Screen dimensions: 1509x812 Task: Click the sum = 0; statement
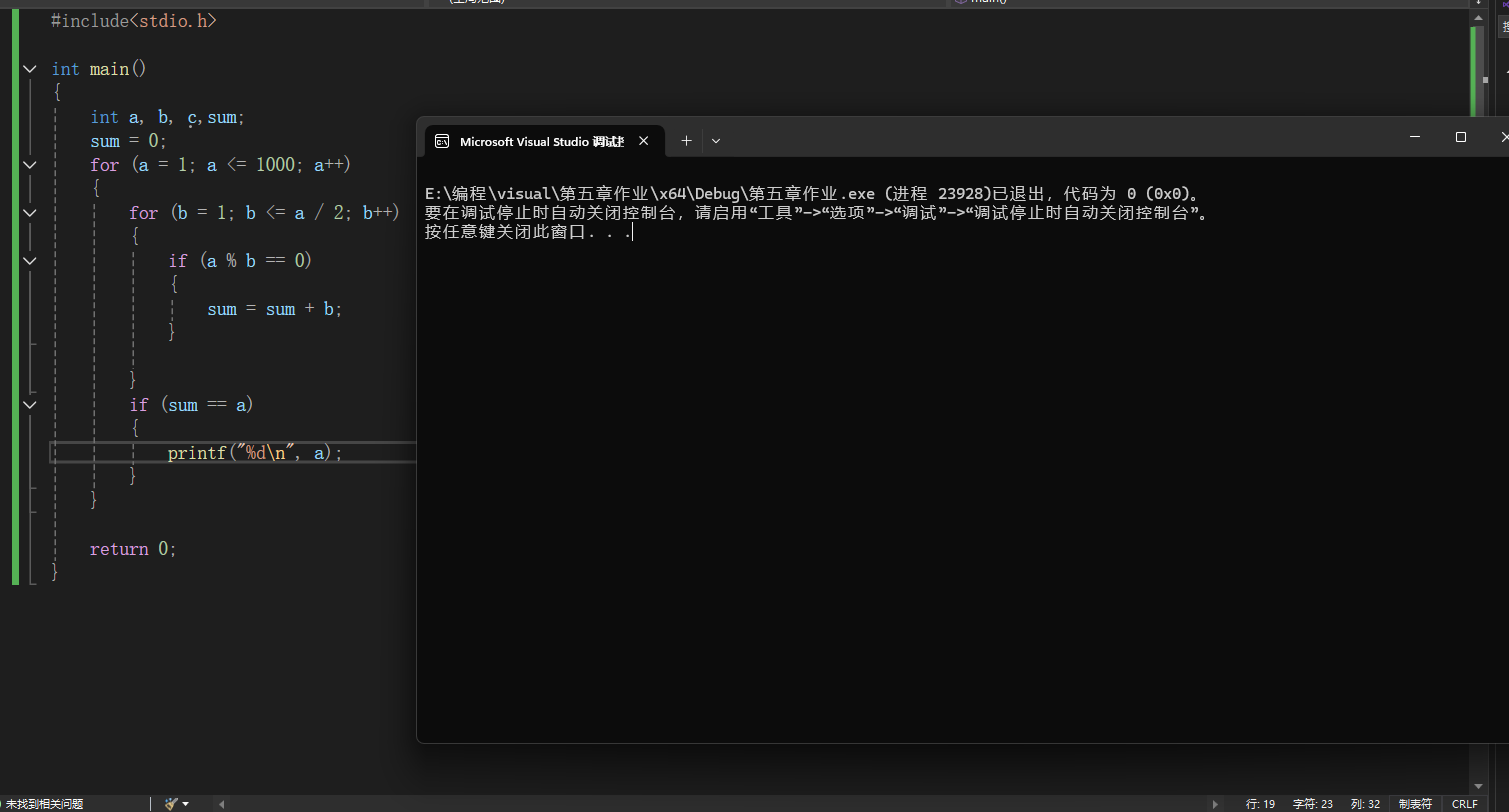point(128,141)
